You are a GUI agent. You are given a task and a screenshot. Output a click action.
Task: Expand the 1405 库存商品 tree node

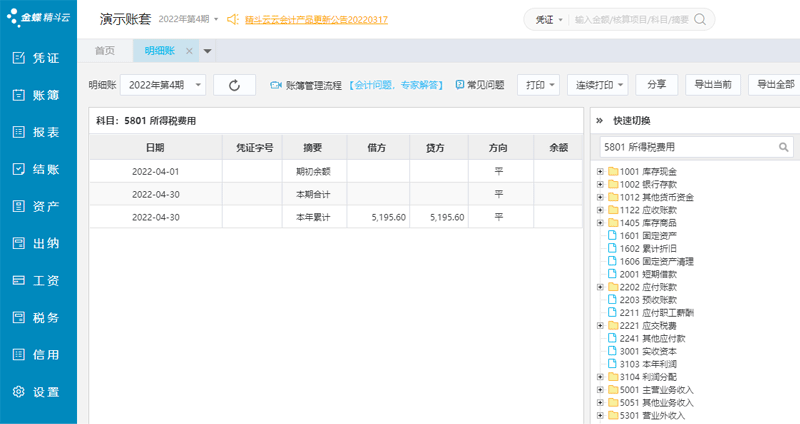pyautogui.click(x=600, y=222)
